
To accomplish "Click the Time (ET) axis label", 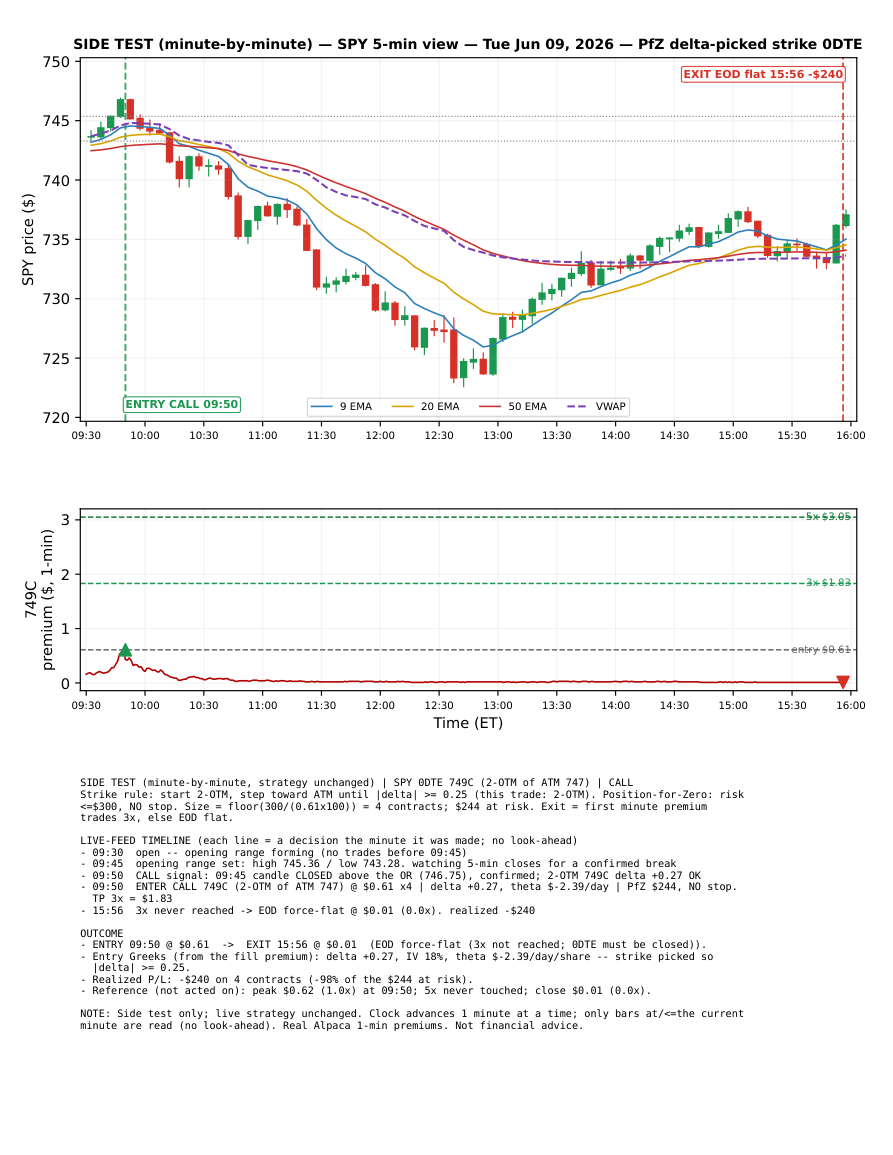I will point(468,723).
